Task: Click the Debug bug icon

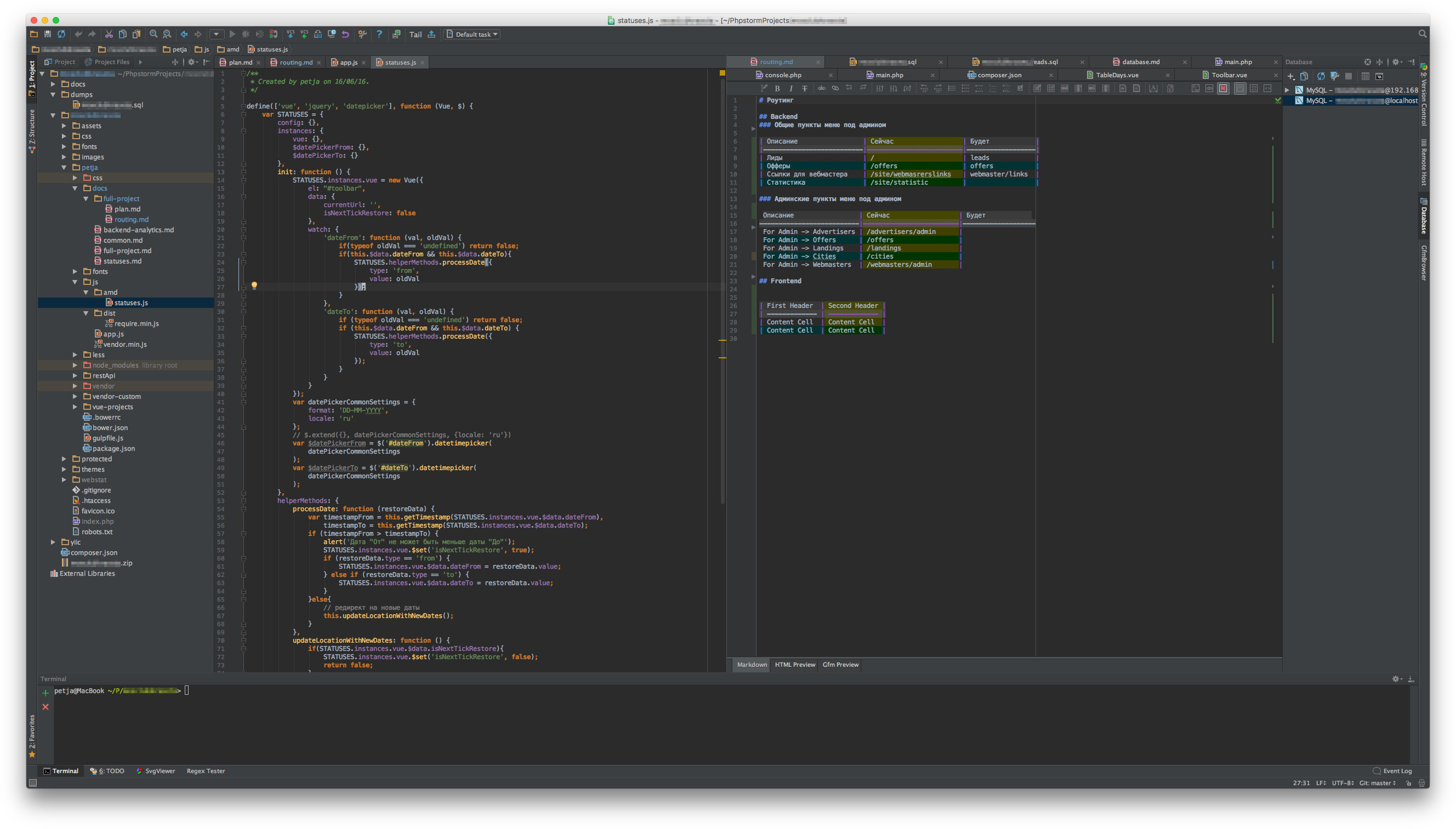Action: tap(246, 34)
